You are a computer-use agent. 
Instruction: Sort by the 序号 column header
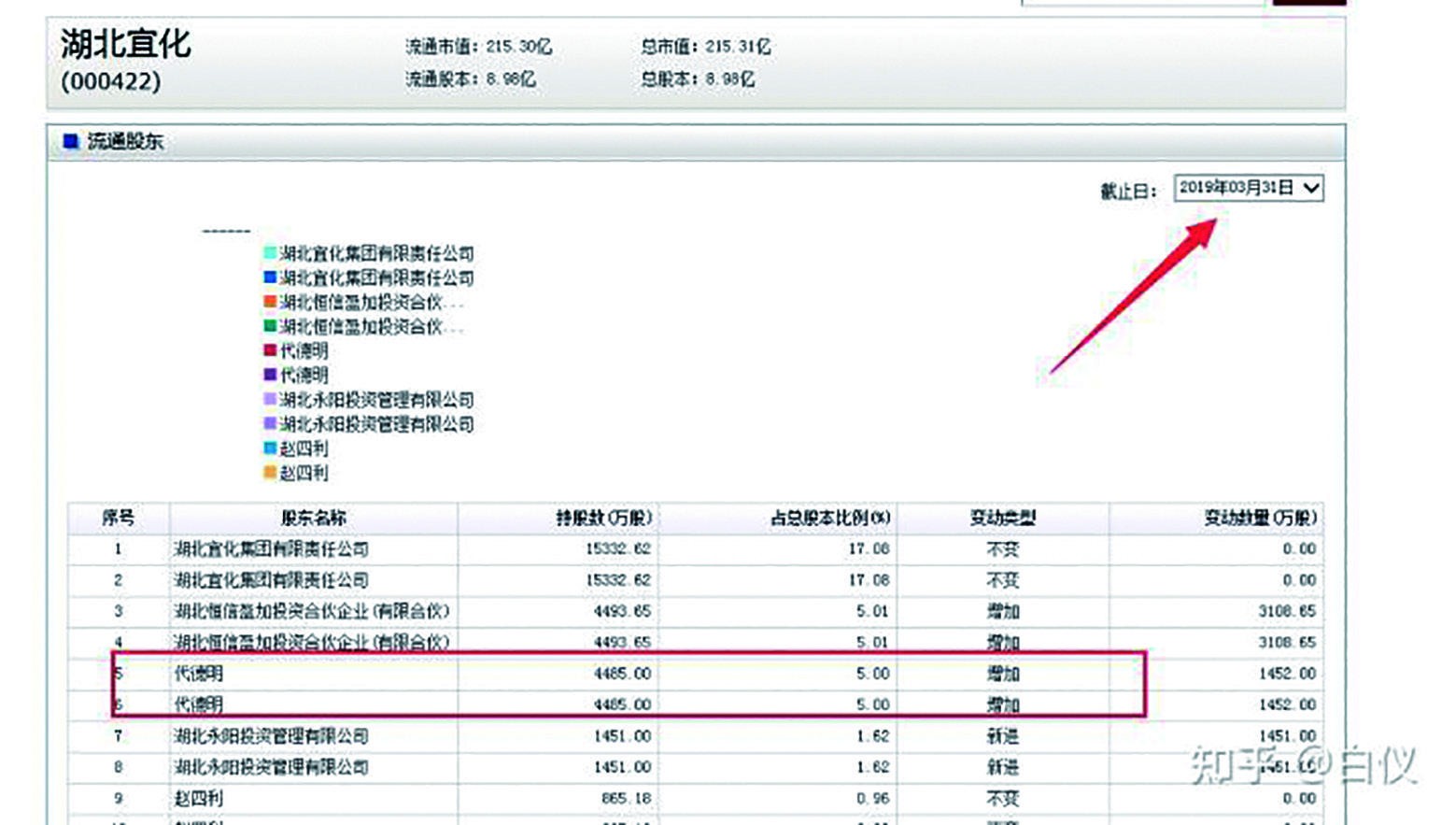[118, 518]
